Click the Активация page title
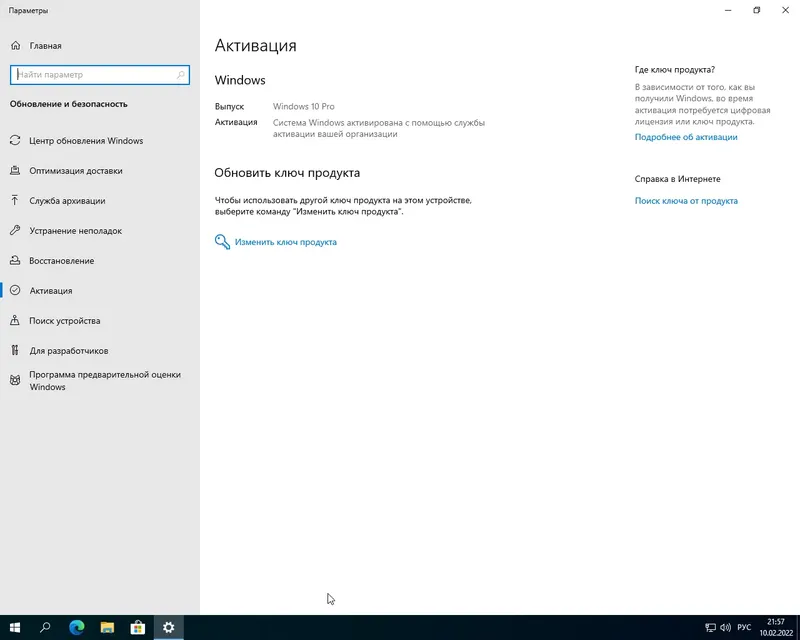Viewport: 800px width, 640px height. point(256,45)
